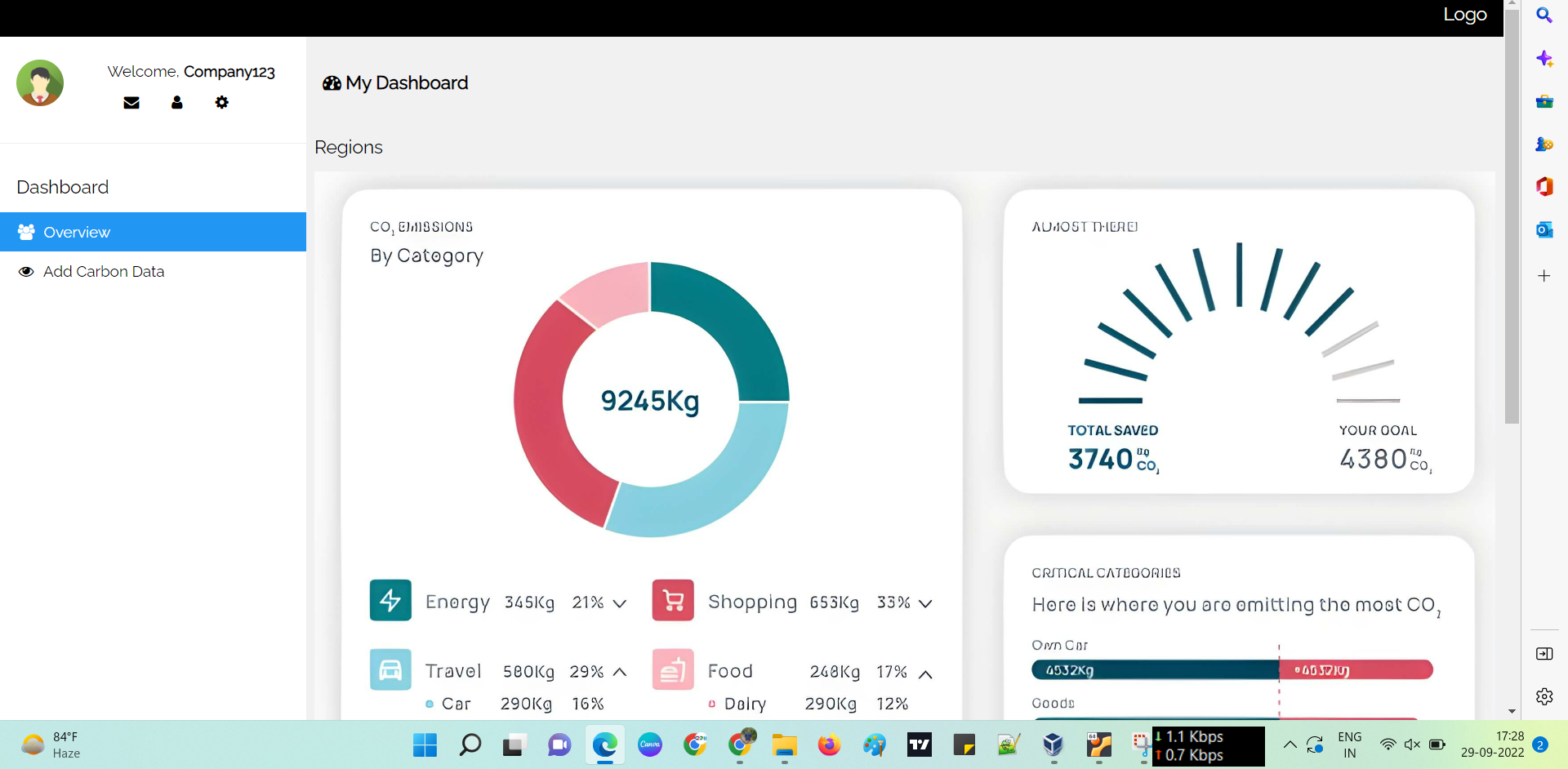Open Firefox from the taskbar
1568x769 pixels.
pos(829,745)
